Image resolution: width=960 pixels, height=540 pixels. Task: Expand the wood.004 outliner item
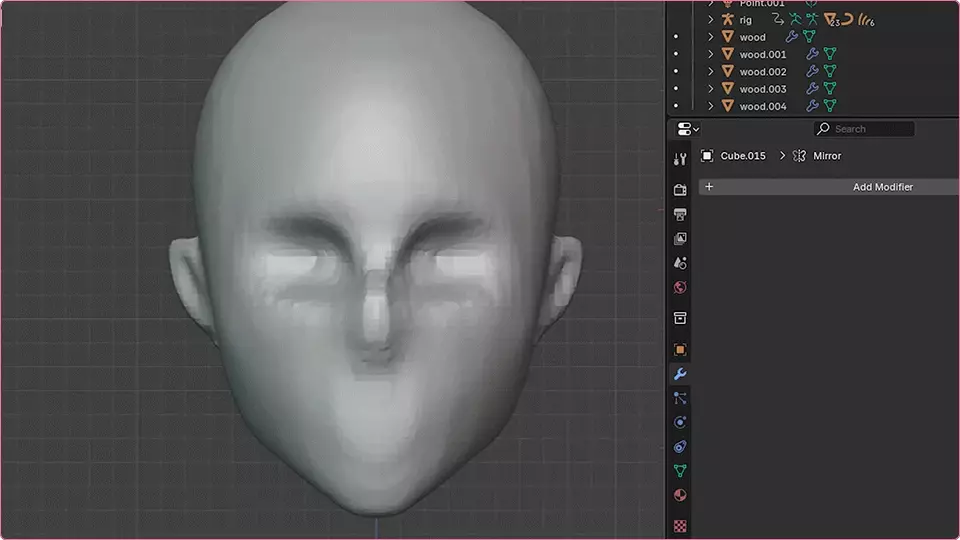(x=711, y=106)
